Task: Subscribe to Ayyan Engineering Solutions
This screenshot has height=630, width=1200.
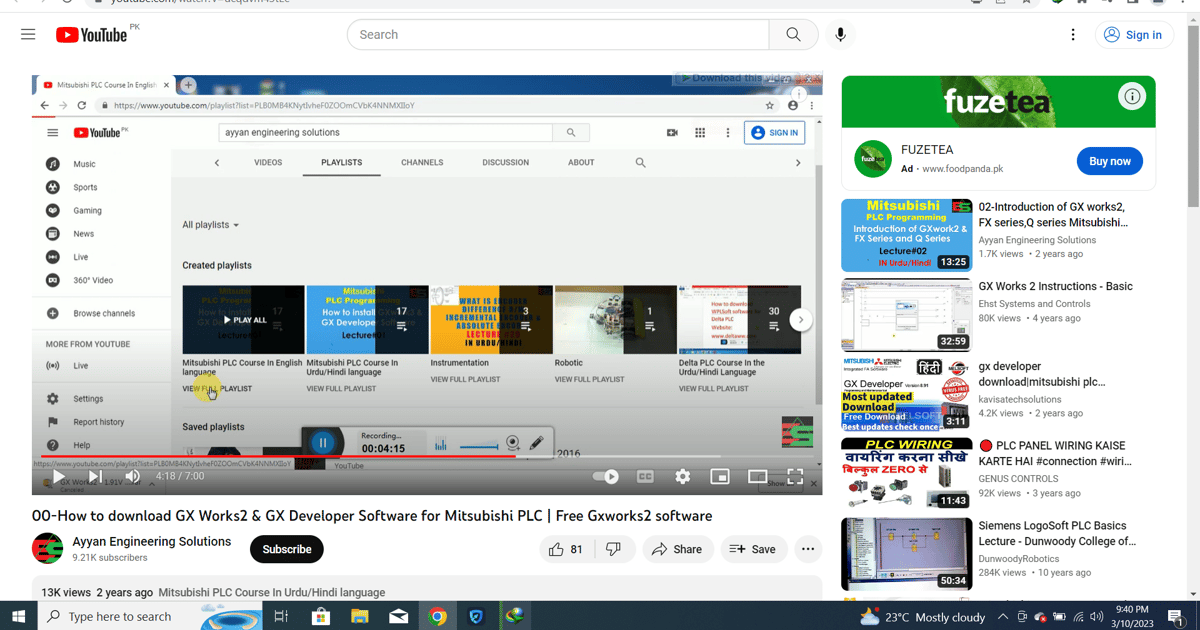Action: point(287,549)
